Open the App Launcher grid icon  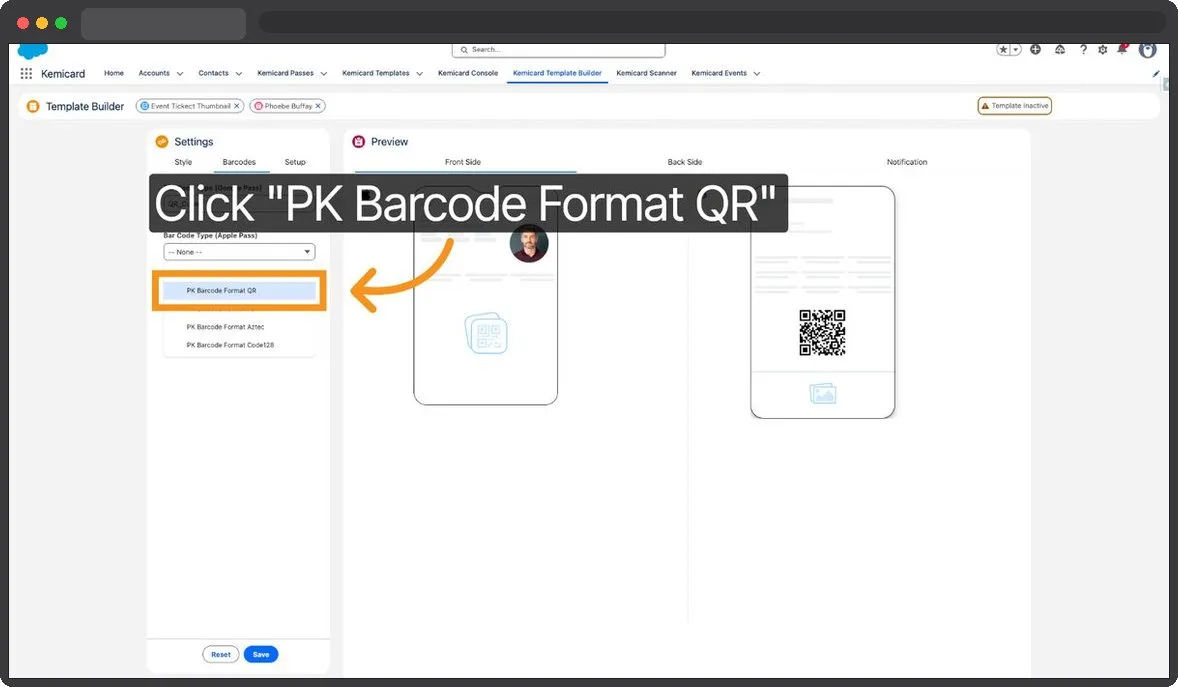[x=26, y=74]
